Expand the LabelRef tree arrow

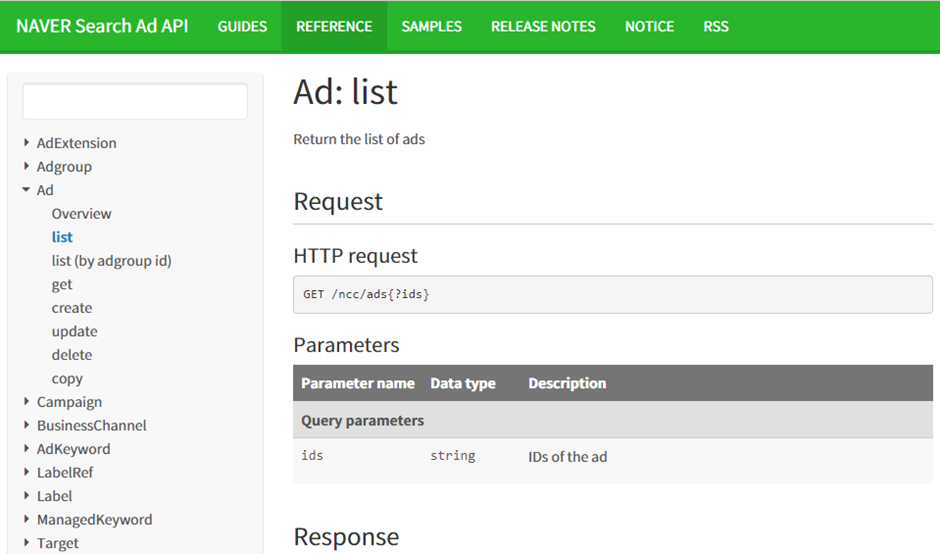27,472
